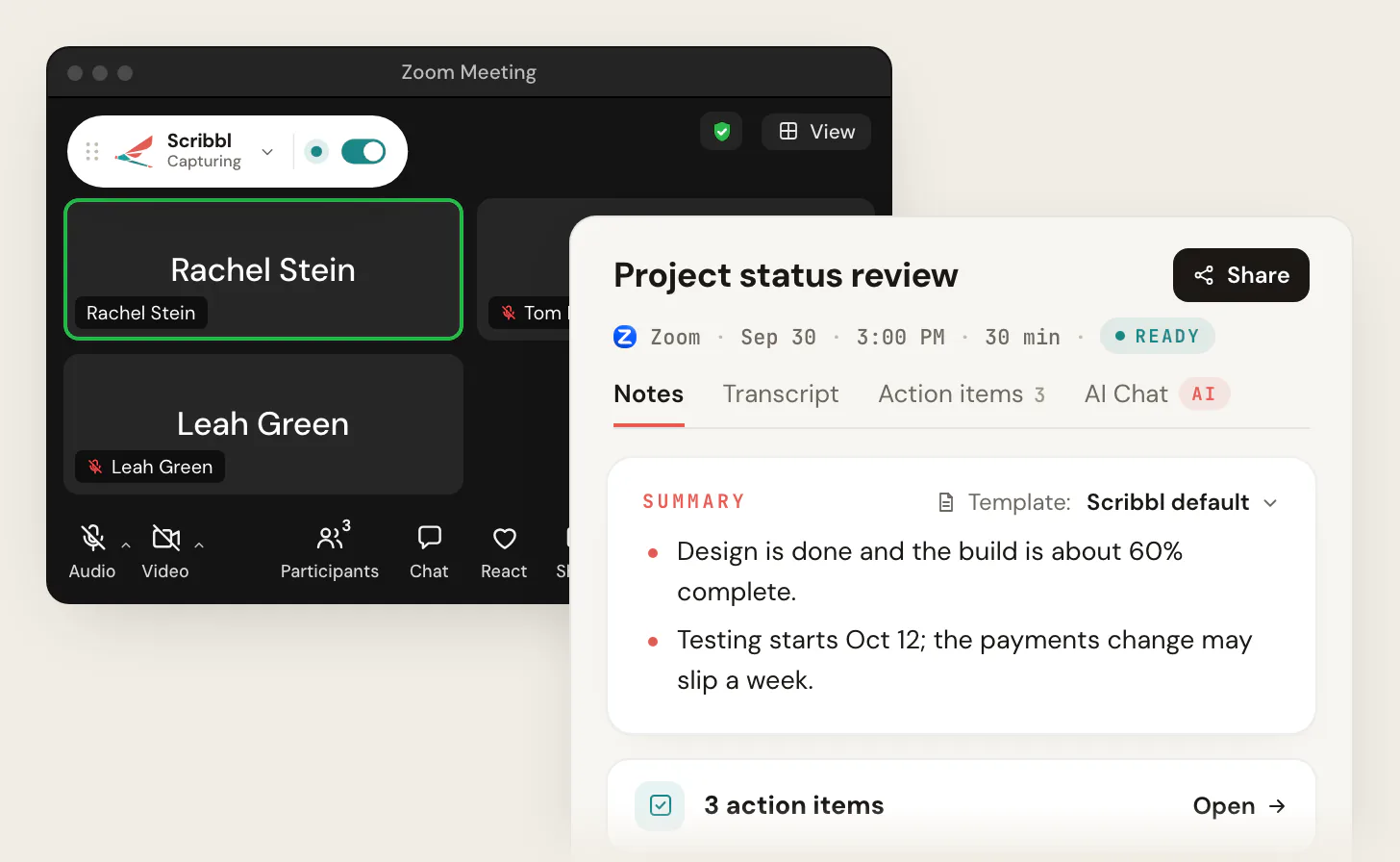Click Leah Green's muted microphone icon
The height and width of the screenshot is (862, 1400).
tap(95, 467)
